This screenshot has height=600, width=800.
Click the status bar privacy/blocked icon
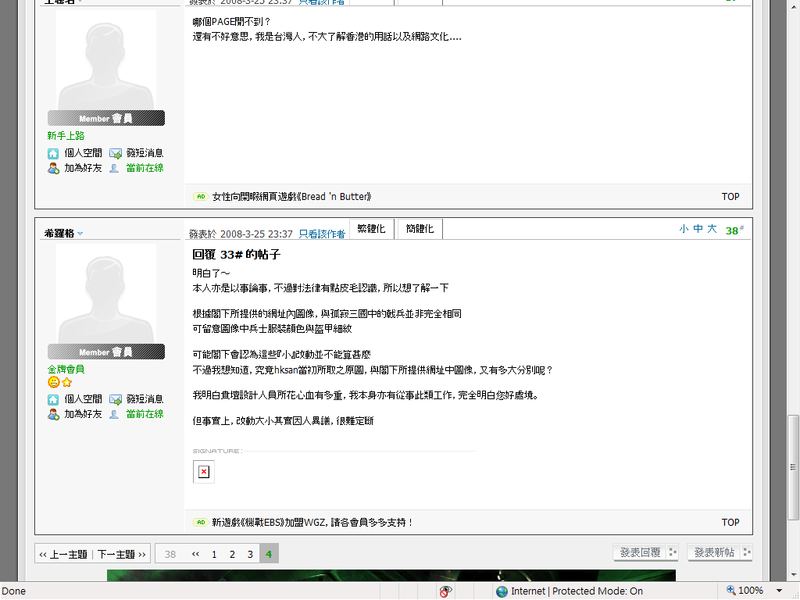click(445, 591)
